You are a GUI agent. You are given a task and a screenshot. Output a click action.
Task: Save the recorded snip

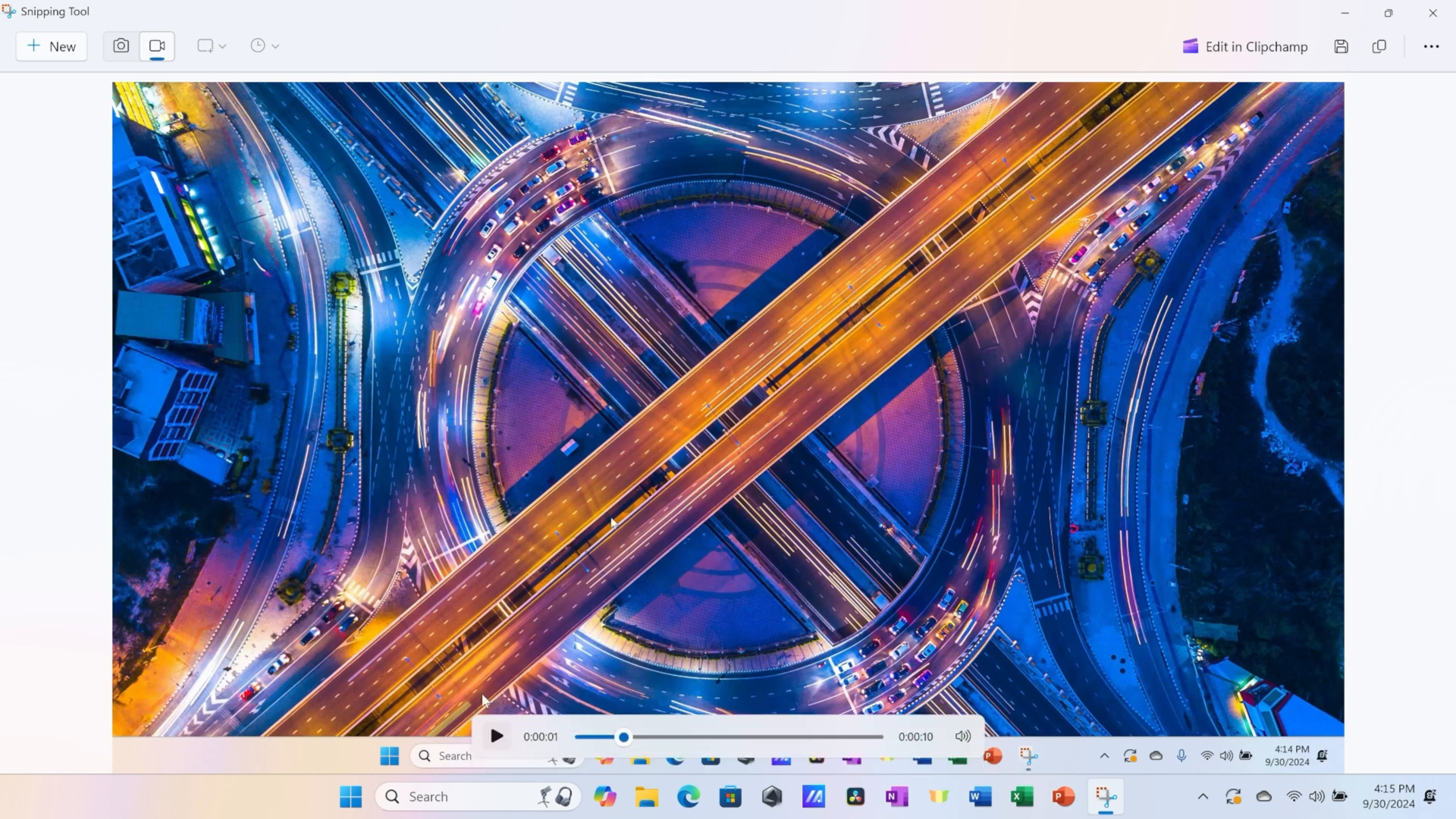click(1341, 46)
